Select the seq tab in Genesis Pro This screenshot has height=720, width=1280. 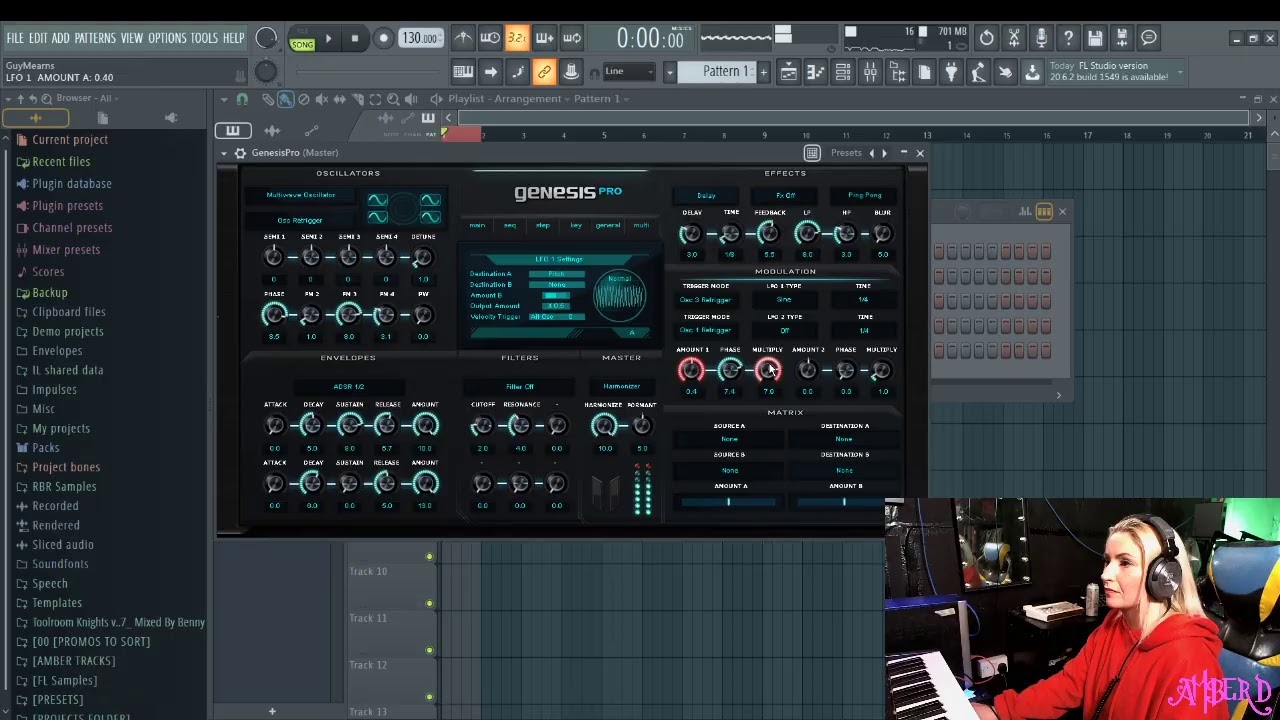coord(510,226)
